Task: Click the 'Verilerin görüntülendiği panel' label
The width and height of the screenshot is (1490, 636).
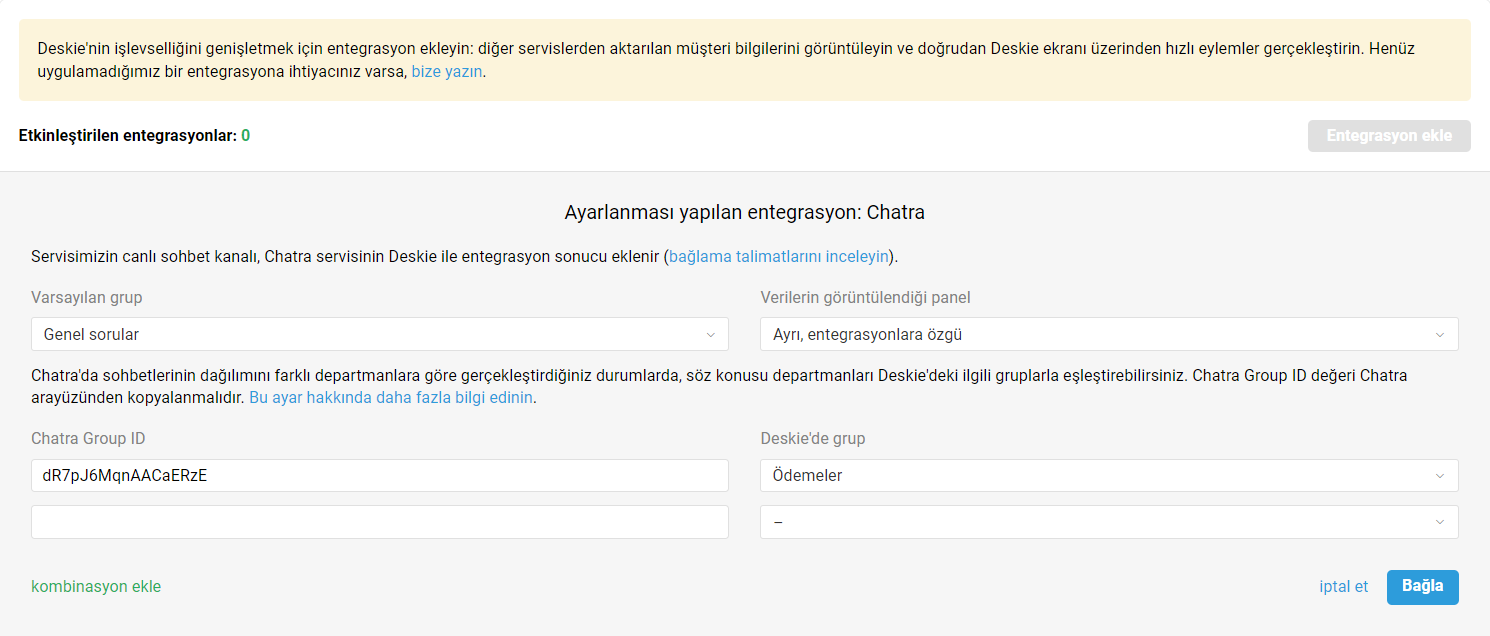Action: [x=865, y=297]
